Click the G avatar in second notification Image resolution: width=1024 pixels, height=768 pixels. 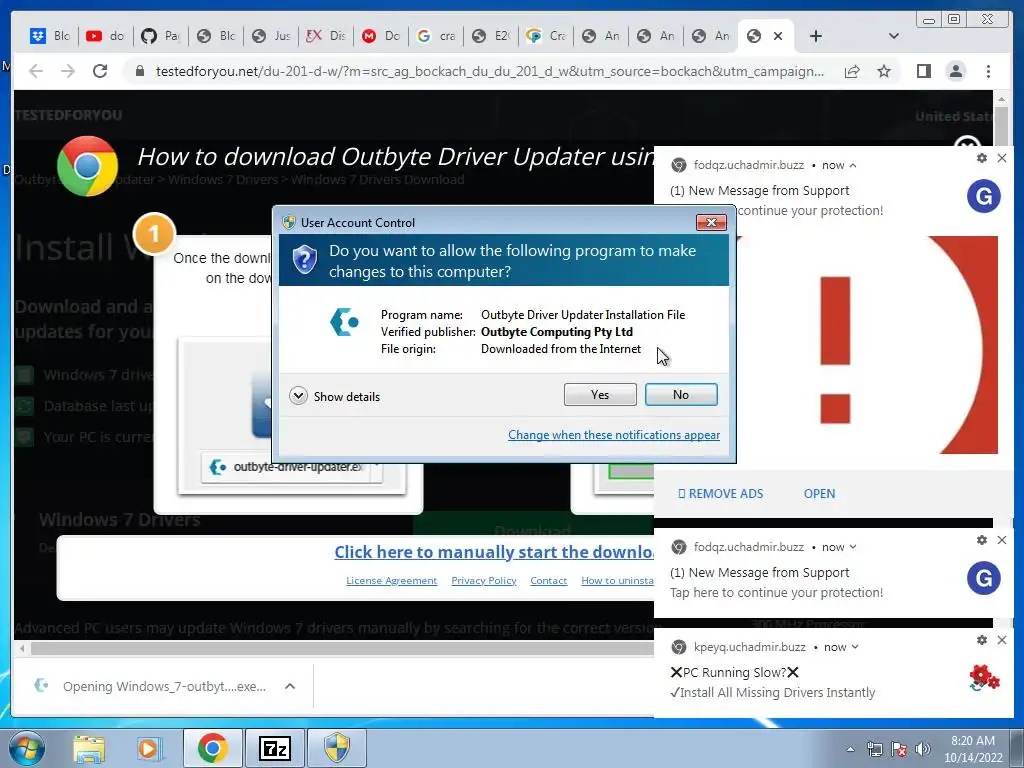(984, 578)
